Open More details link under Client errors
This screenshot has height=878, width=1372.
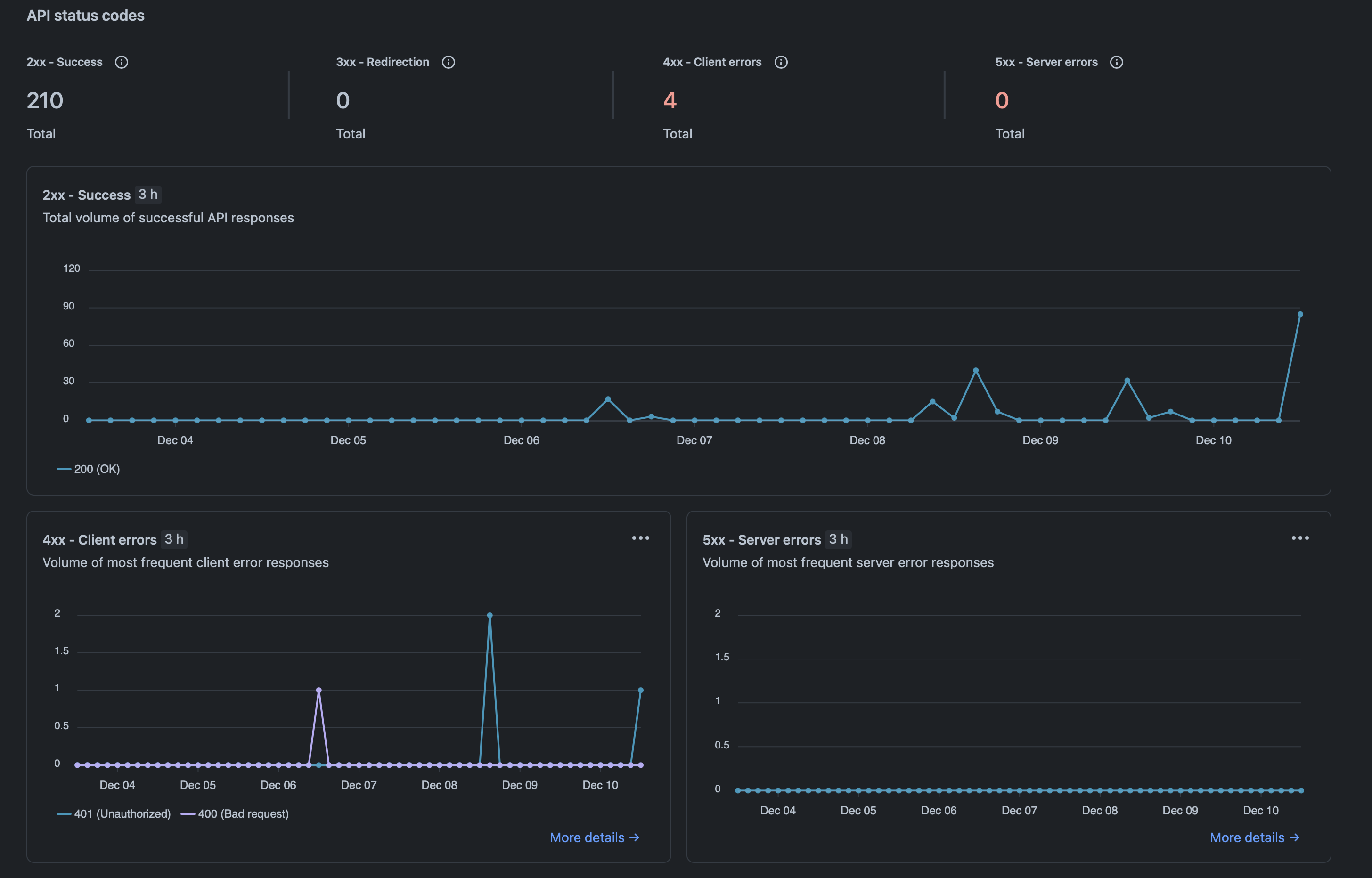594,837
